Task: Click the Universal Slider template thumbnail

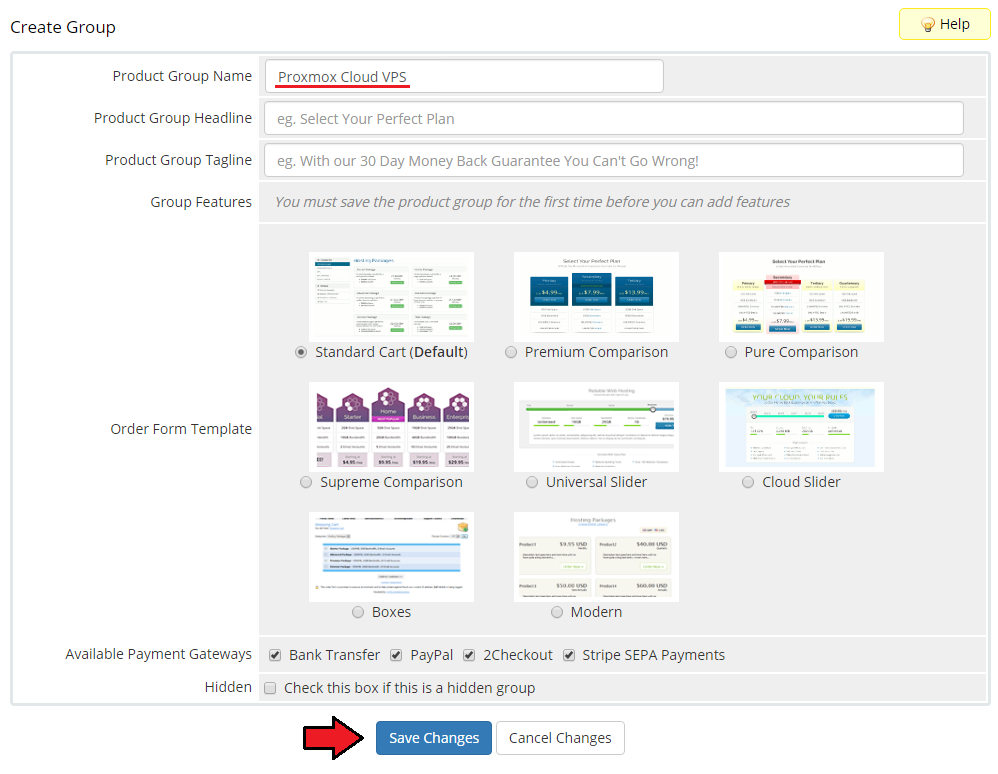Action: pyautogui.click(x=596, y=427)
